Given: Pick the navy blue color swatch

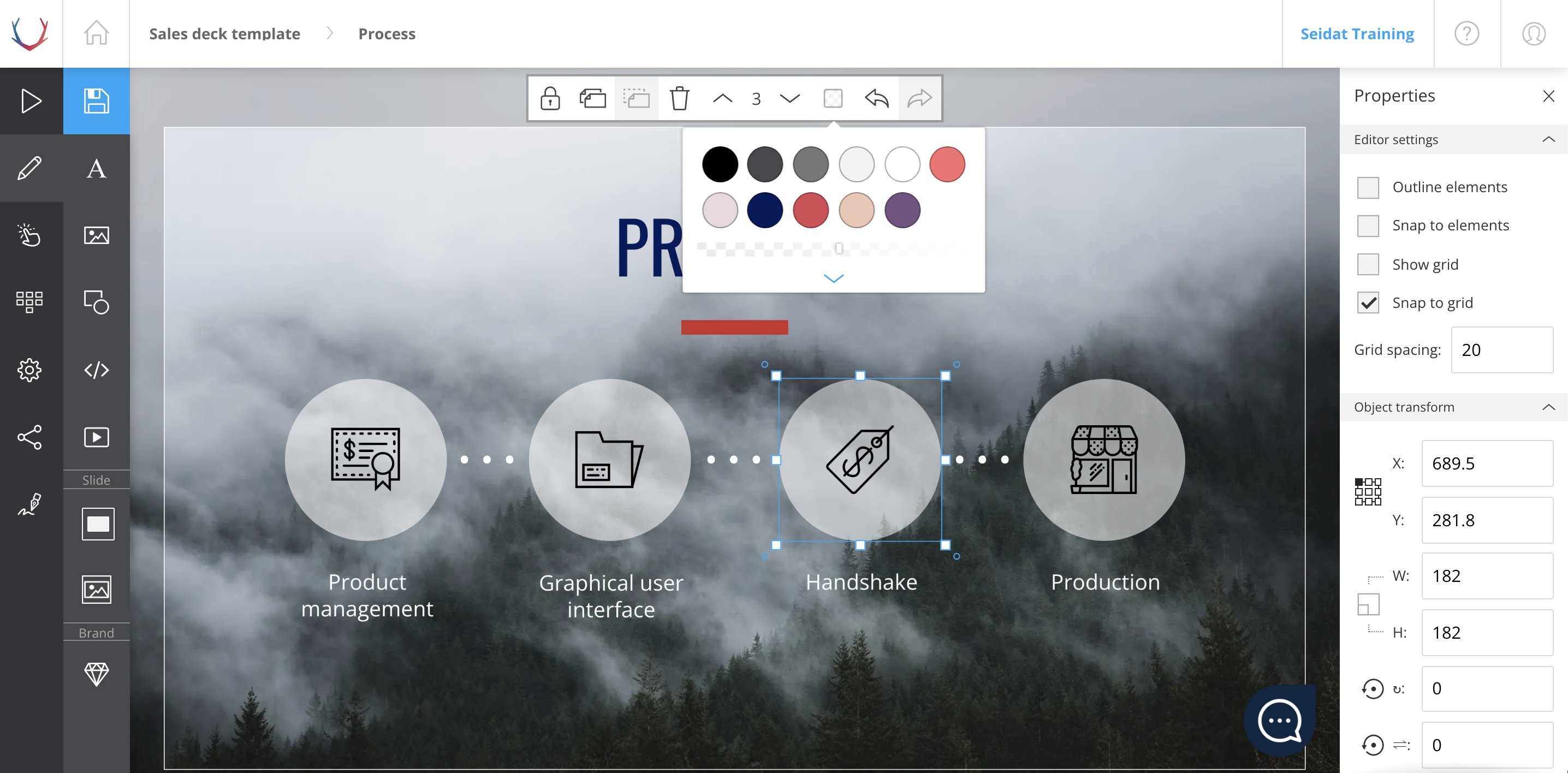Looking at the screenshot, I should 764,210.
